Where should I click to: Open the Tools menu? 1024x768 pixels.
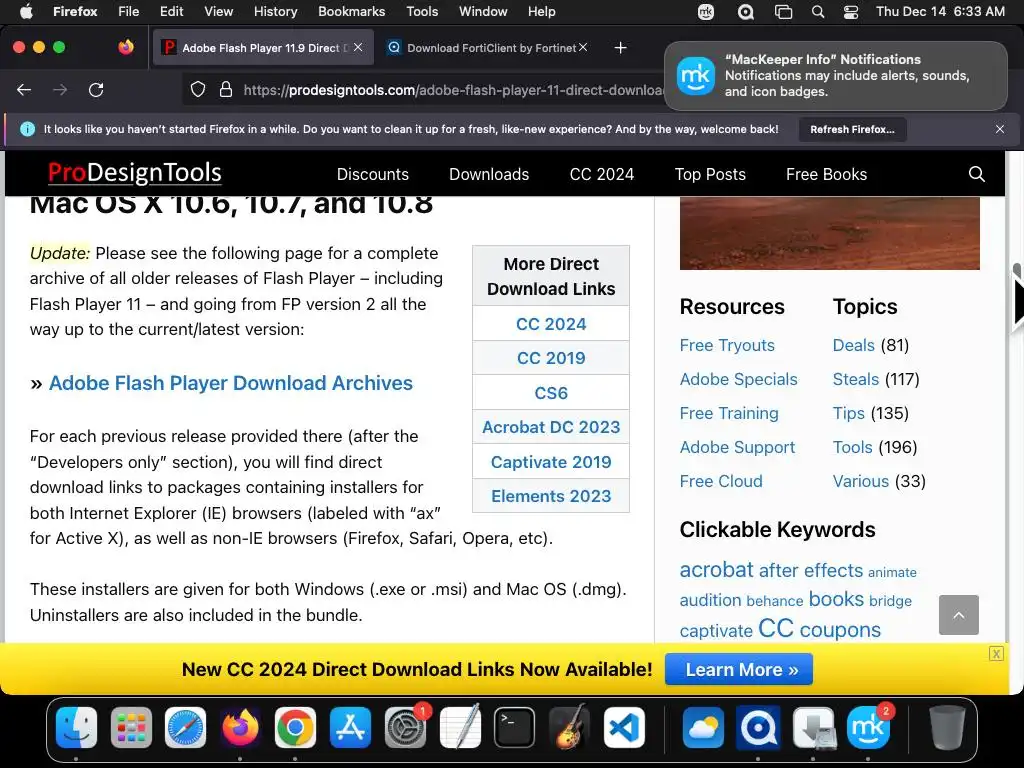pyautogui.click(x=422, y=12)
